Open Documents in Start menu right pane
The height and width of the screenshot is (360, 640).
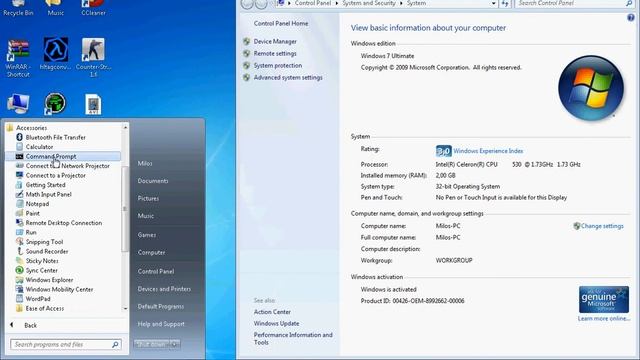pos(153,180)
